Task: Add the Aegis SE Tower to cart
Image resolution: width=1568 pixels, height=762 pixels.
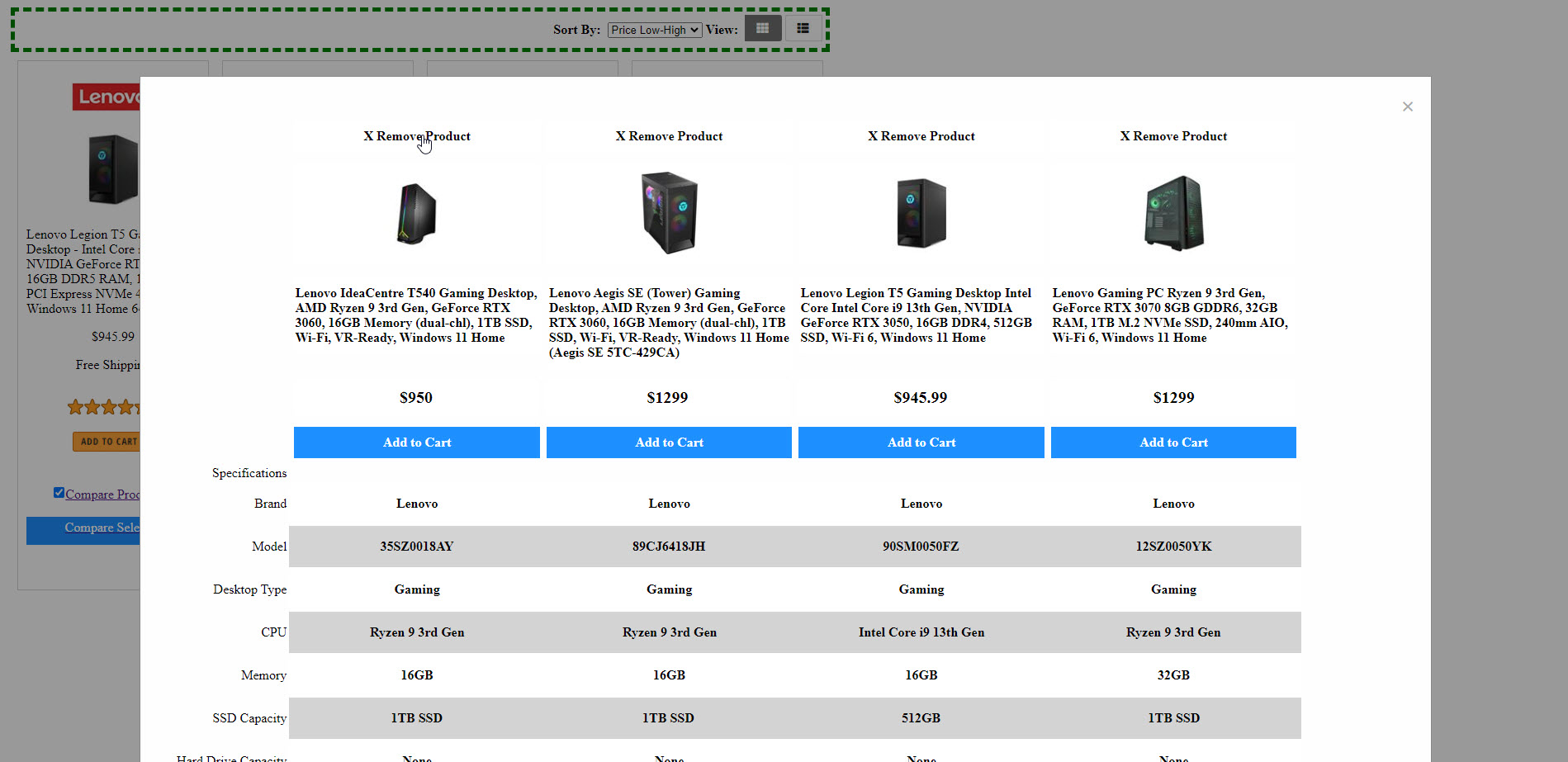Action: click(669, 443)
